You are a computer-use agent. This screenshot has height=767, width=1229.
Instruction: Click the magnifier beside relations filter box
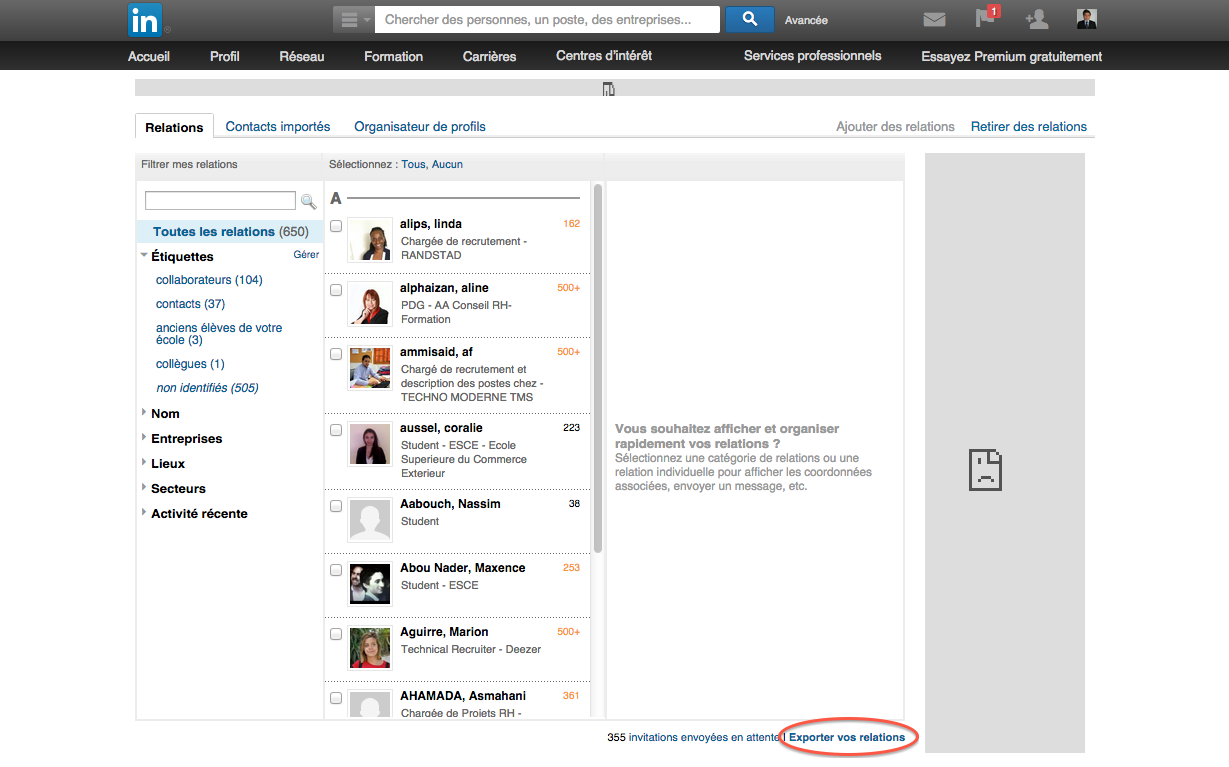309,201
